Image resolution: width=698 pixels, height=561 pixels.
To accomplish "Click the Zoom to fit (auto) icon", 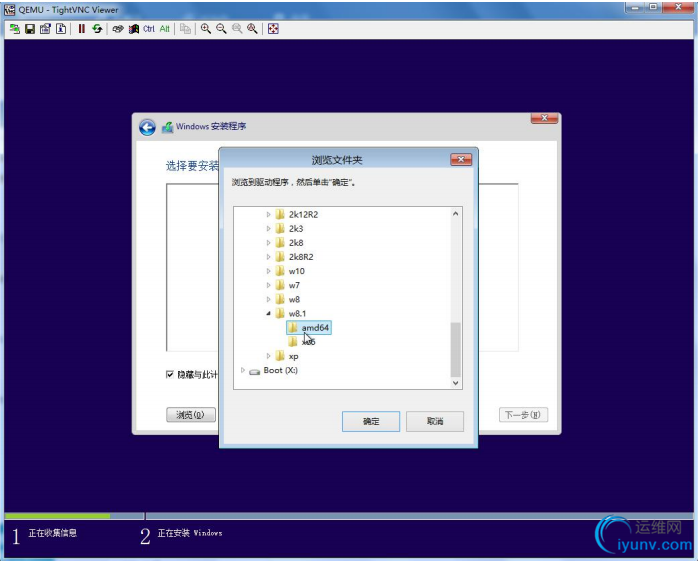I will click(252, 29).
